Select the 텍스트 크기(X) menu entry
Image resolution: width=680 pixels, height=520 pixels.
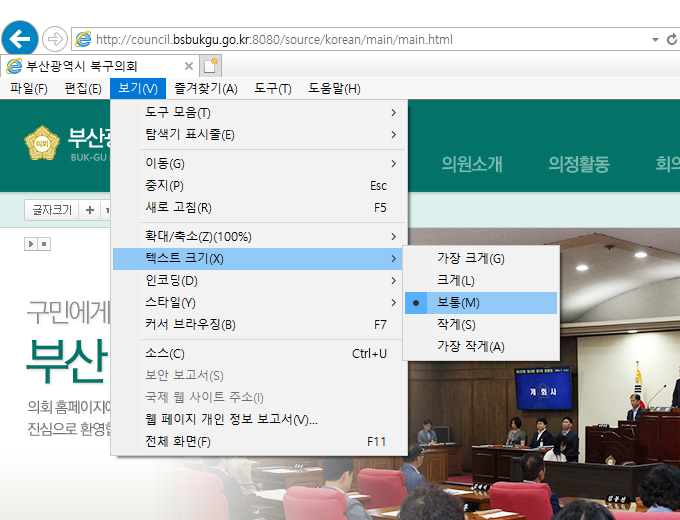click(259, 259)
